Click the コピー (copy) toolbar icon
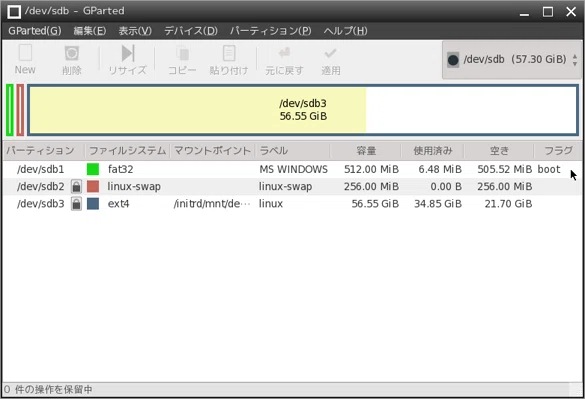This screenshot has height=399, width=585. pos(182,53)
